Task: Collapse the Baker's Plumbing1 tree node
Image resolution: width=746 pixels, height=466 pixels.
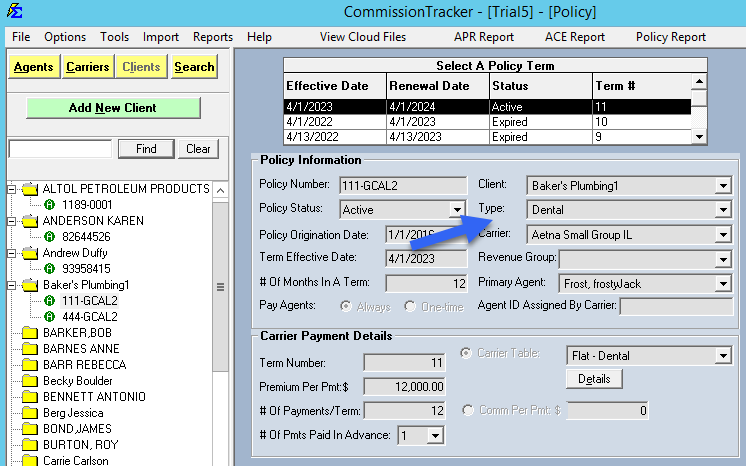Action: [x=13, y=285]
